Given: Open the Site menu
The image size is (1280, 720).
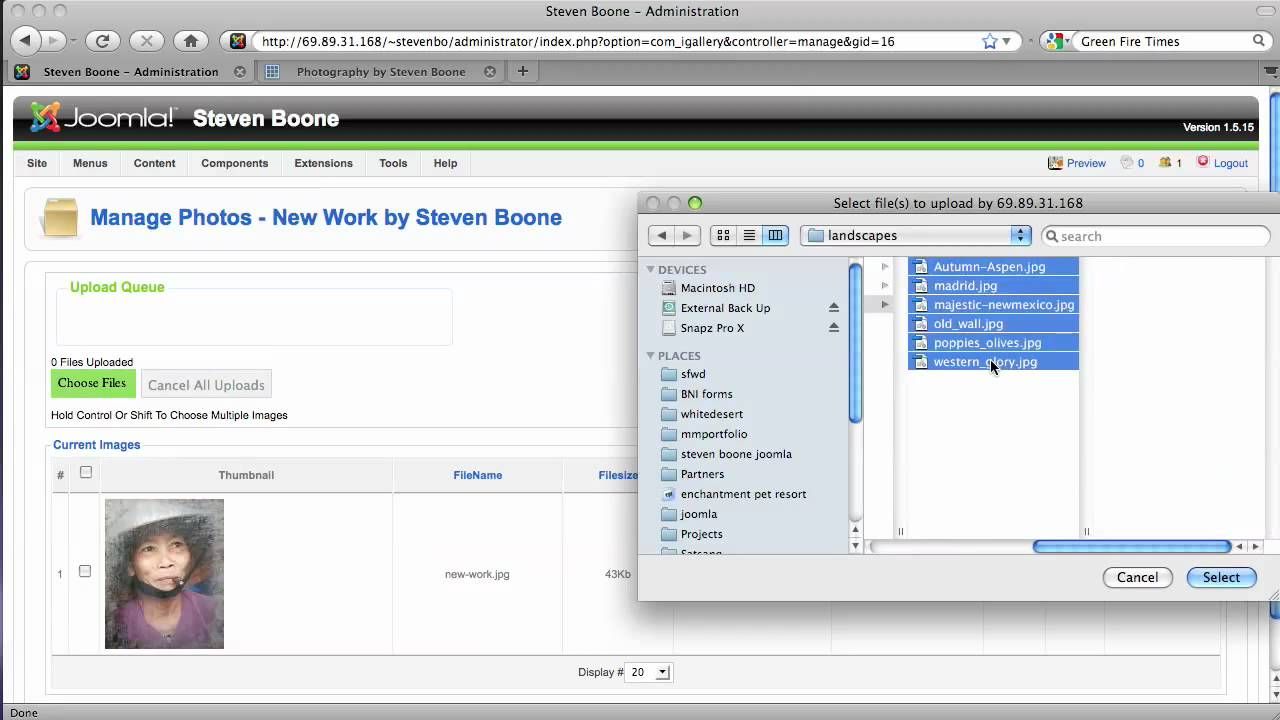Looking at the screenshot, I should pos(37,163).
